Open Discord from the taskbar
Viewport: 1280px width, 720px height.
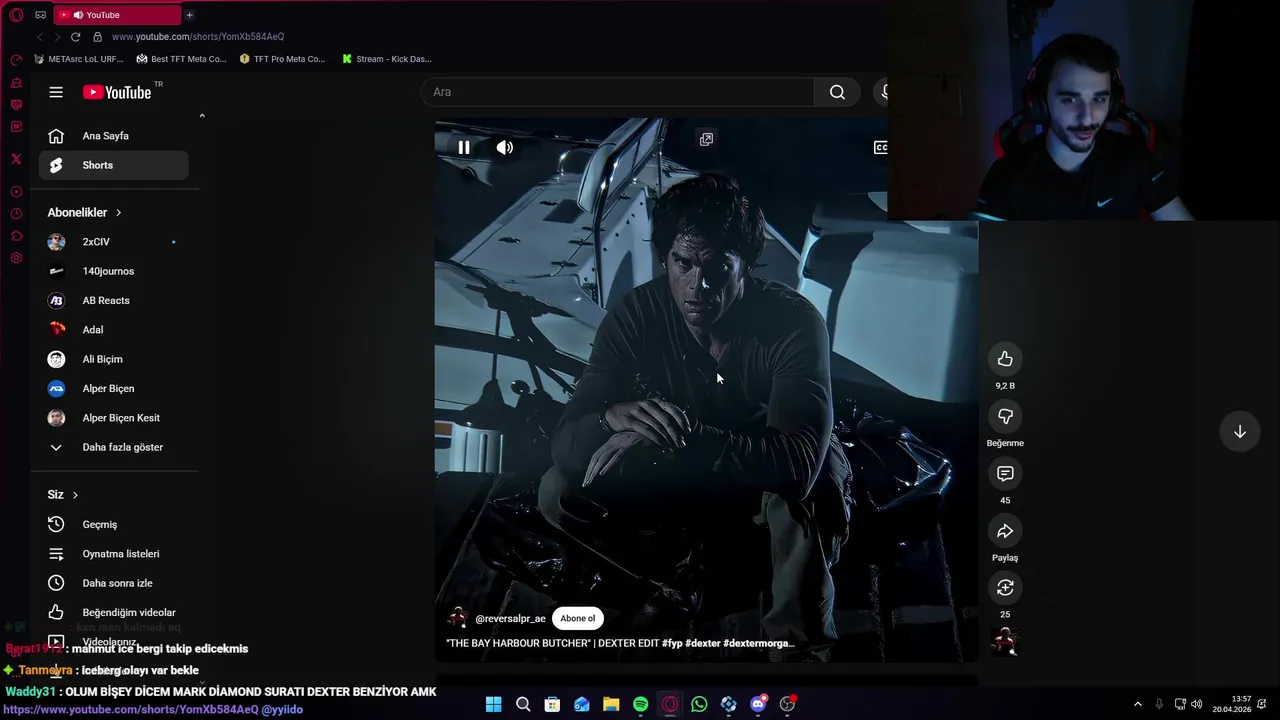coord(758,704)
